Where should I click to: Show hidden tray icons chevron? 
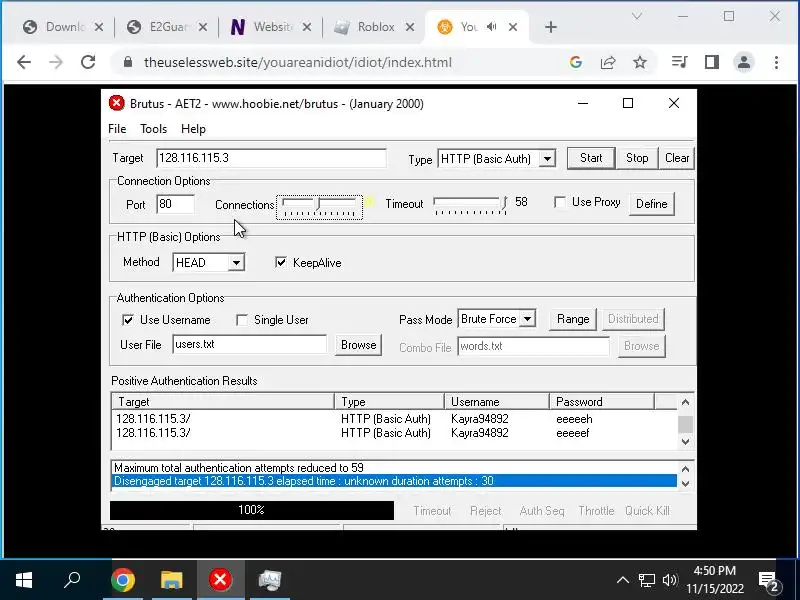pyautogui.click(x=622, y=580)
